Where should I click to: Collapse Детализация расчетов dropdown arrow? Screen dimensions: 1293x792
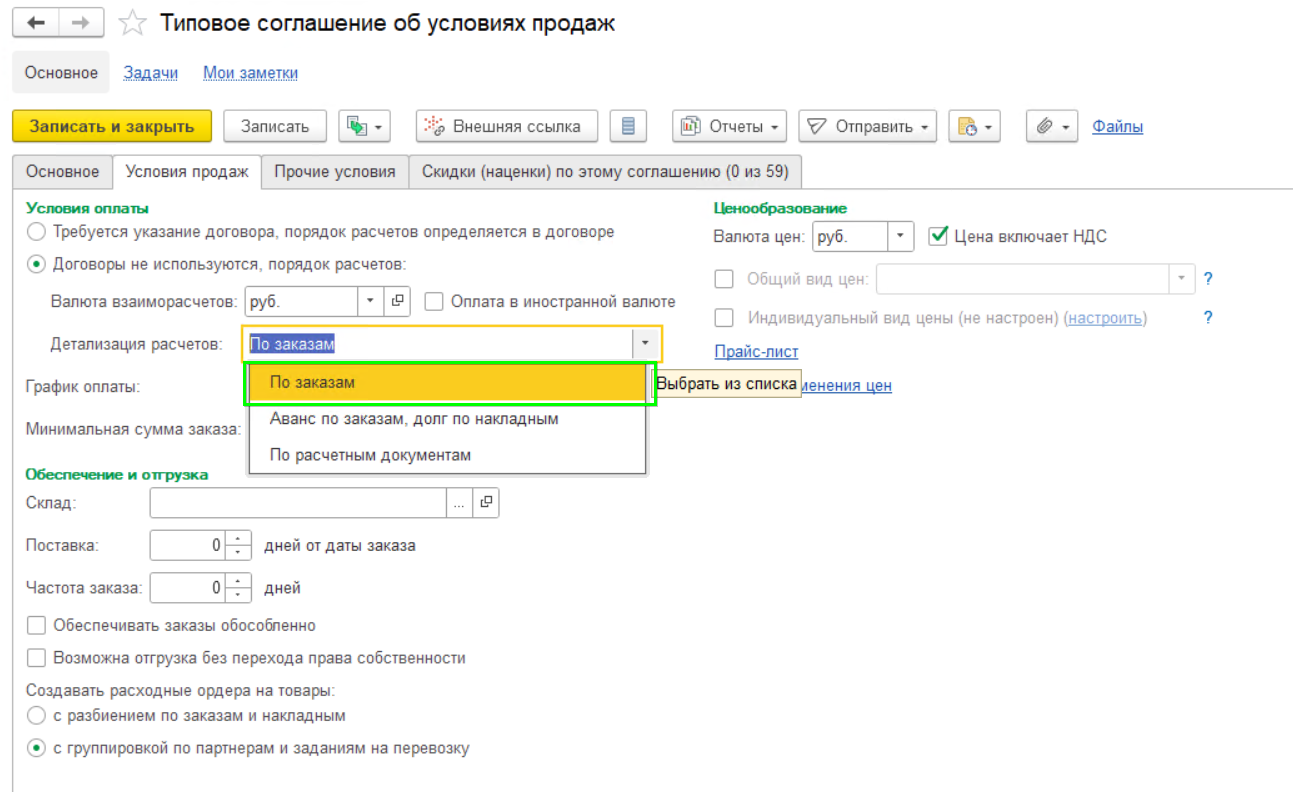(x=646, y=343)
